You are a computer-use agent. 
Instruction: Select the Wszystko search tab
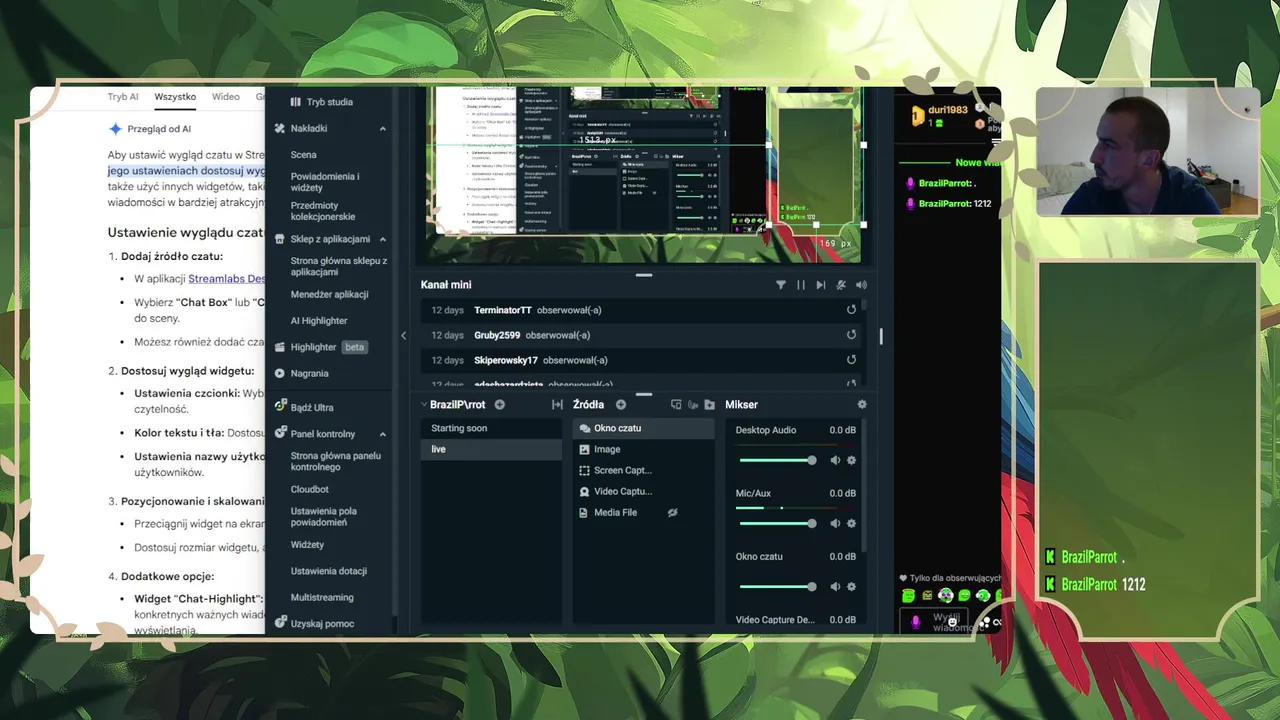click(x=175, y=97)
